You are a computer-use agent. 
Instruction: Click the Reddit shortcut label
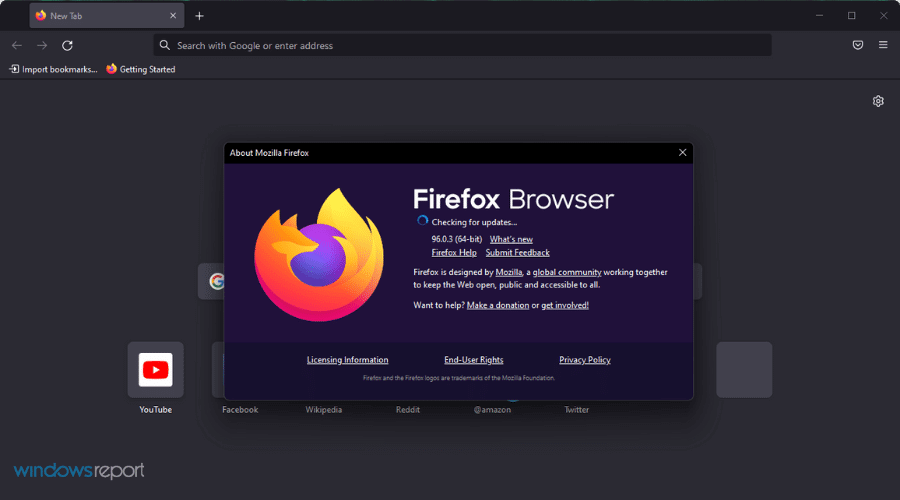[x=408, y=410]
